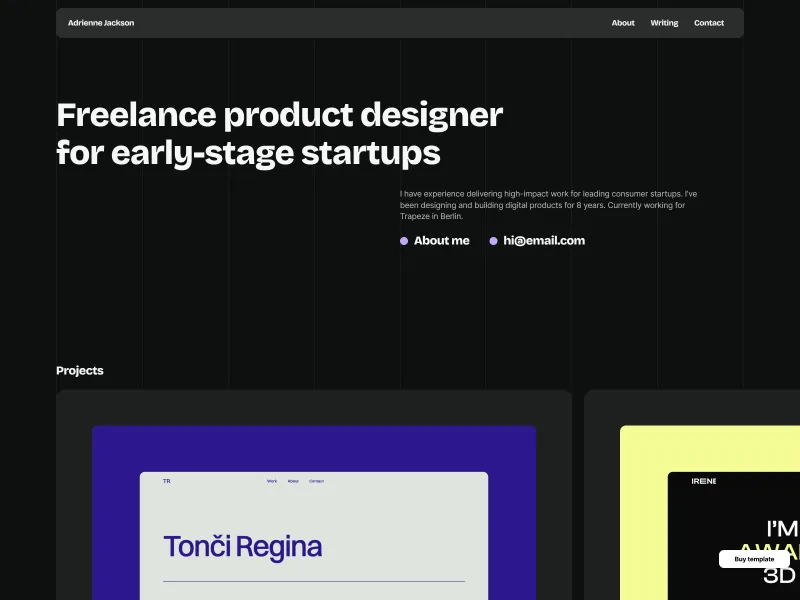Open the Tonči Regina project thumbnail

[314, 513]
